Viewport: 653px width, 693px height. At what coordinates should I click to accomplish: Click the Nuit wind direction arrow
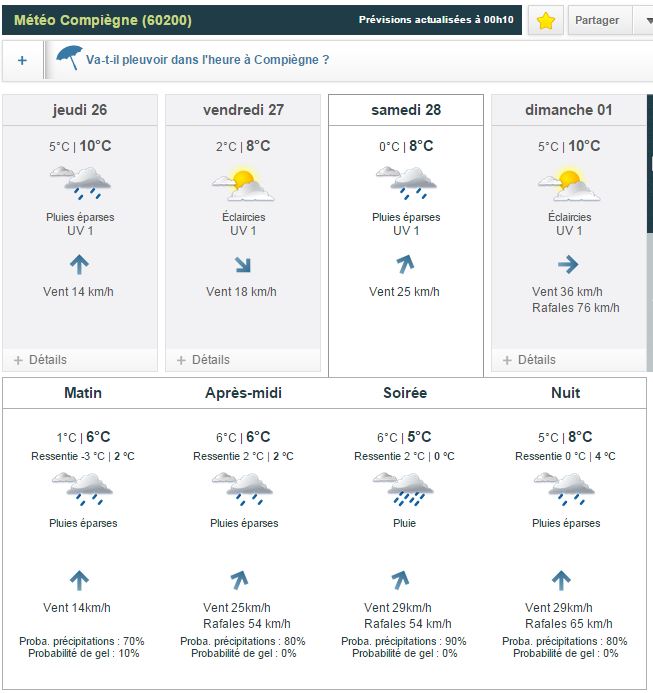tap(561, 580)
